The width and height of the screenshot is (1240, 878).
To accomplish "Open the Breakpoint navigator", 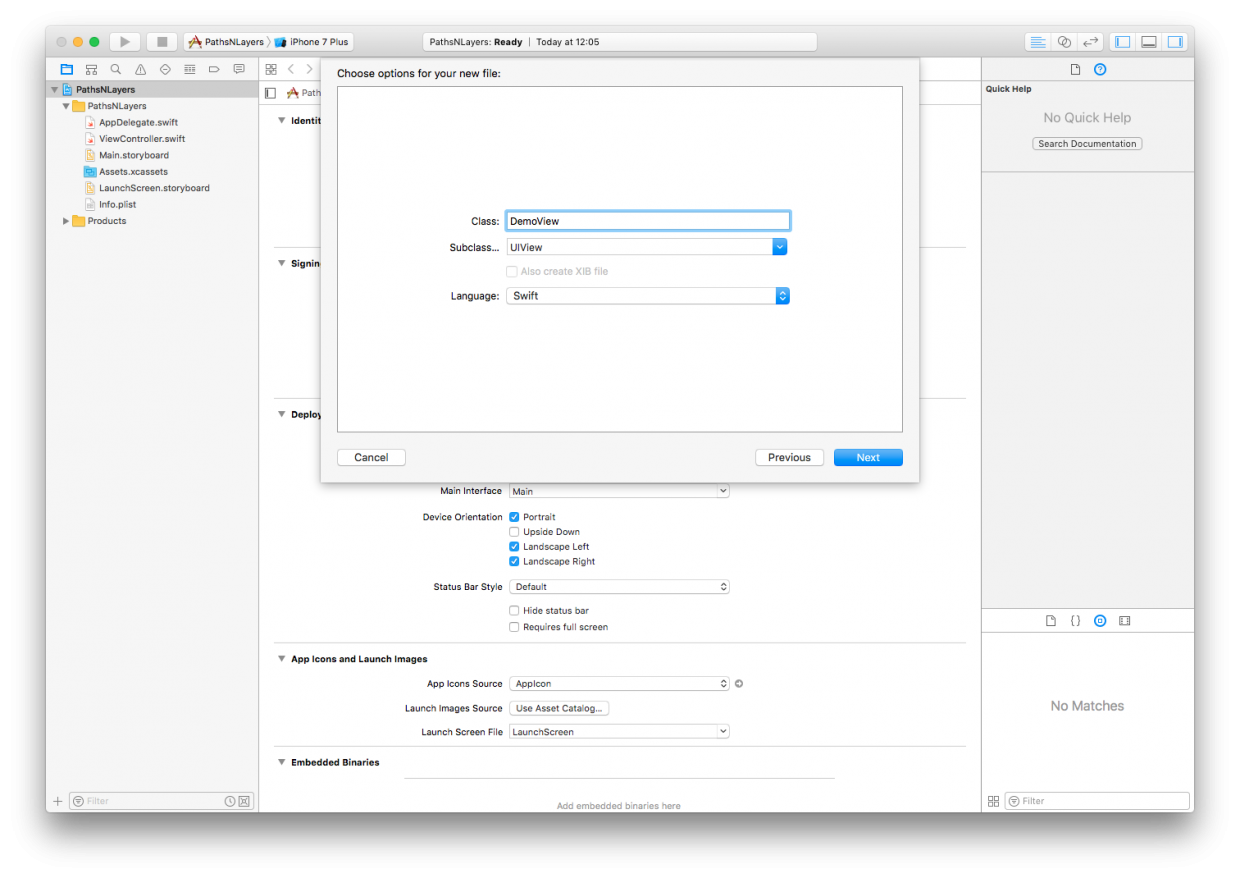I will pyautogui.click(x=213, y=69).
